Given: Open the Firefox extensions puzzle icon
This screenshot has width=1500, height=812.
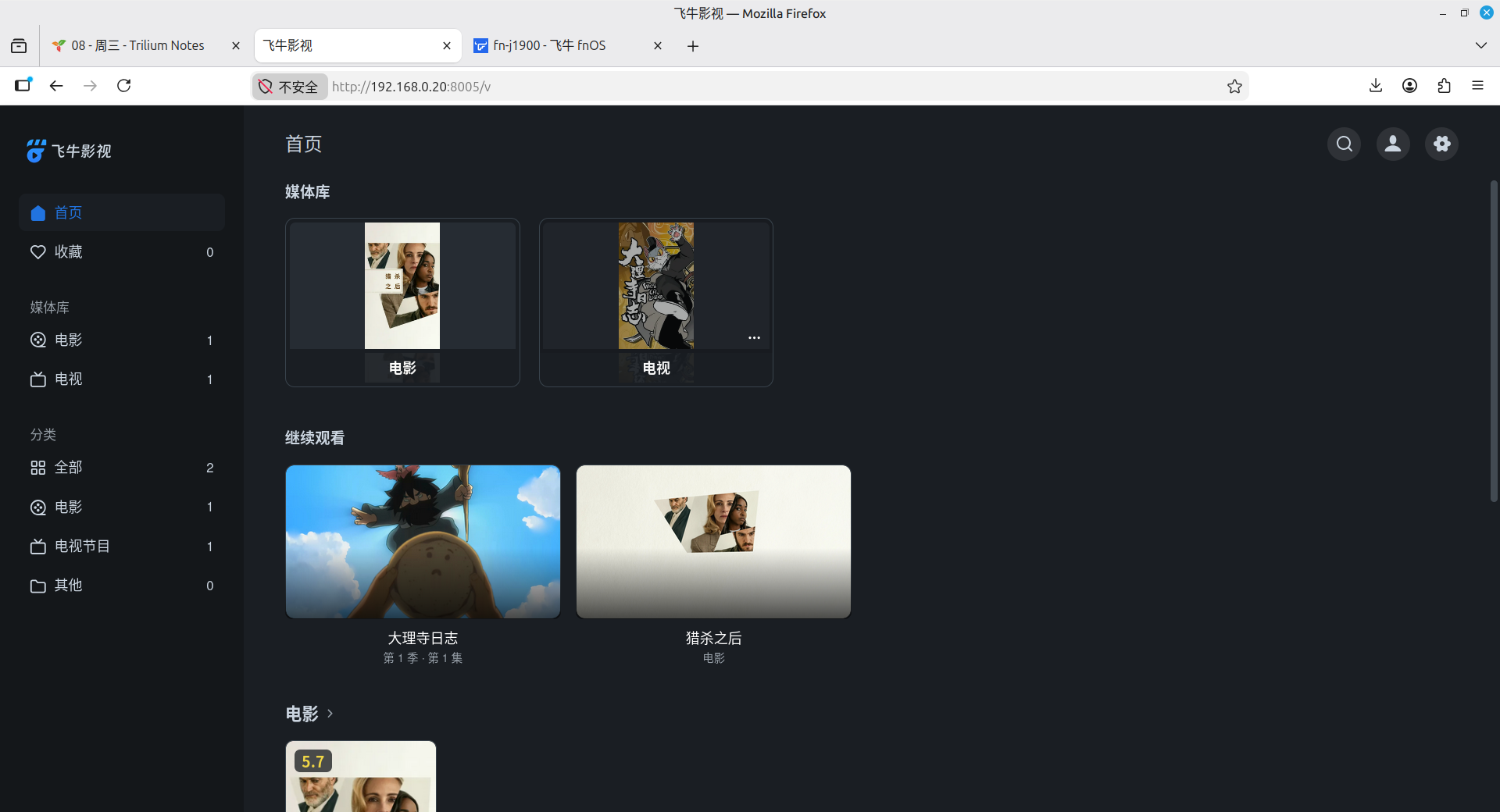Looking at the screenshot, I should 1444,86.
